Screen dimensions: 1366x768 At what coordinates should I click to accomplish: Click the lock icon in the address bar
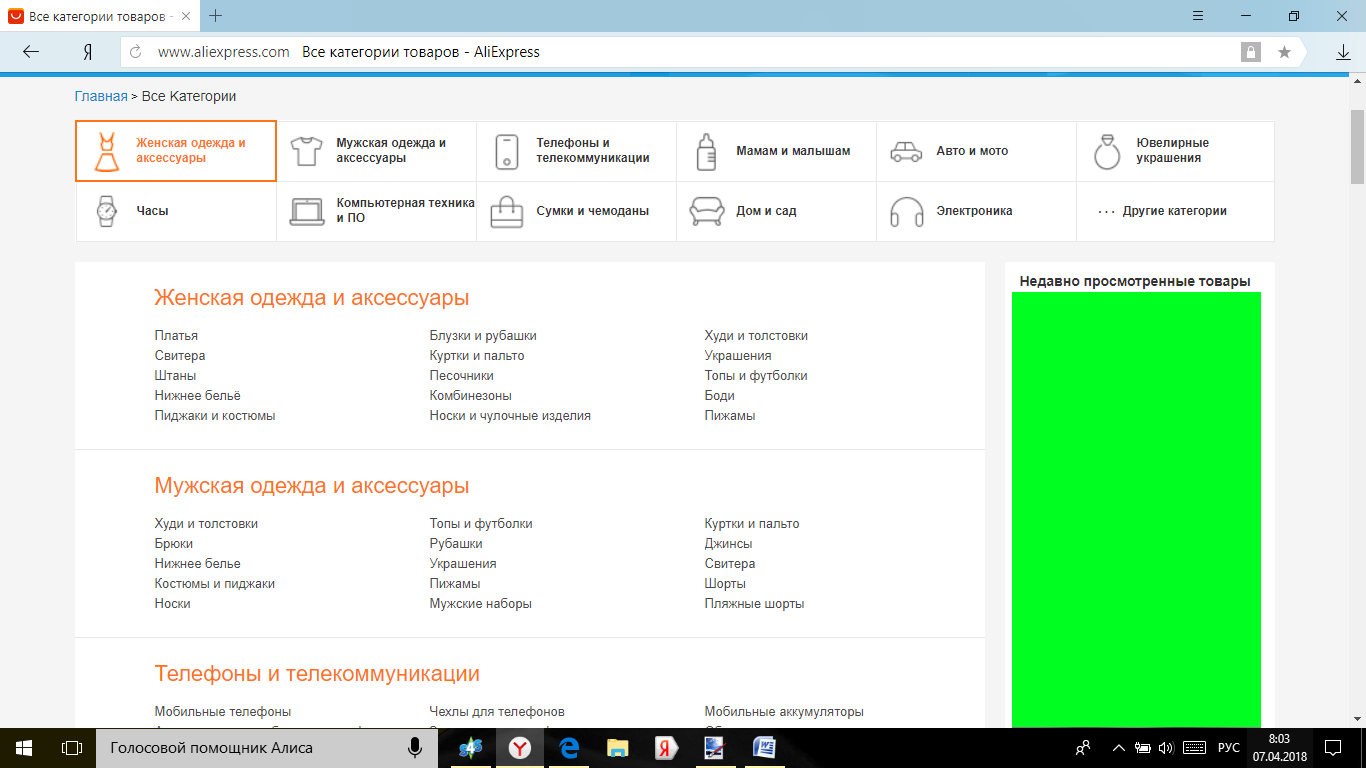(1250, 52)
